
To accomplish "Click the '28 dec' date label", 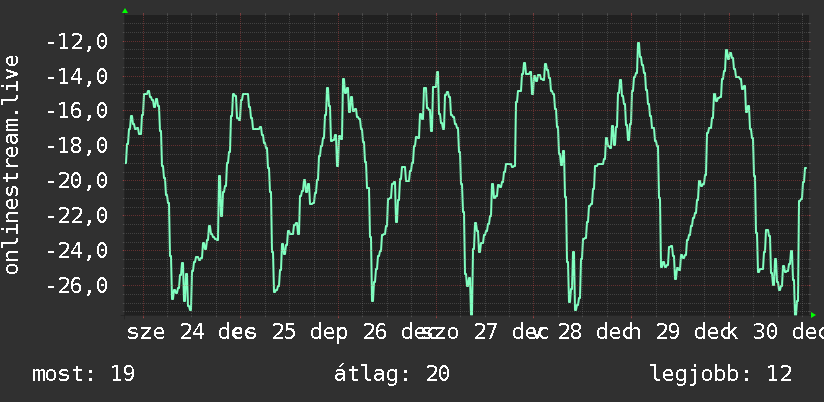I will [596, 332].
